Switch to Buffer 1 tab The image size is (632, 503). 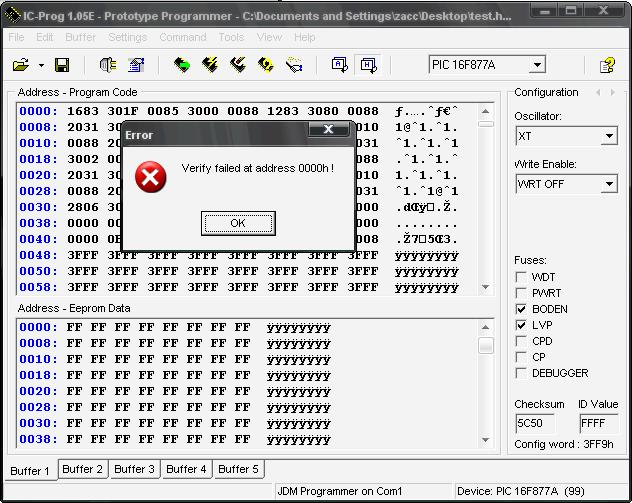[x=31, y=471]
